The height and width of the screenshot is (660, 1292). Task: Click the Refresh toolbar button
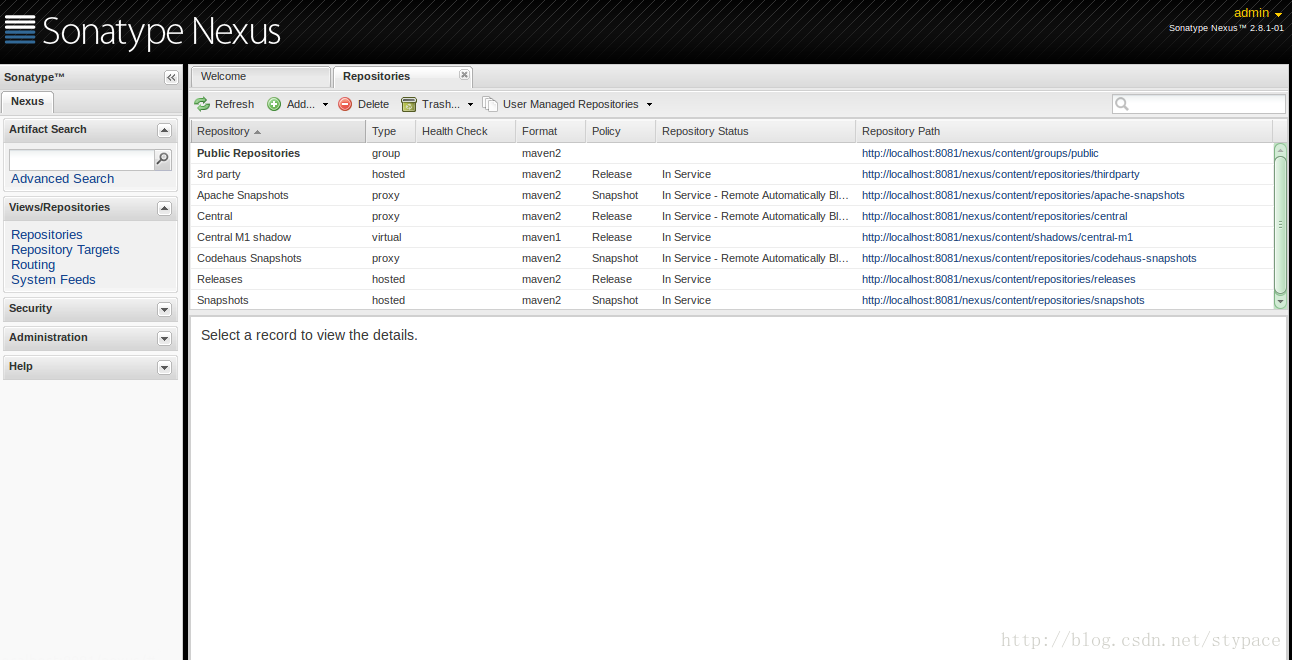224,104
